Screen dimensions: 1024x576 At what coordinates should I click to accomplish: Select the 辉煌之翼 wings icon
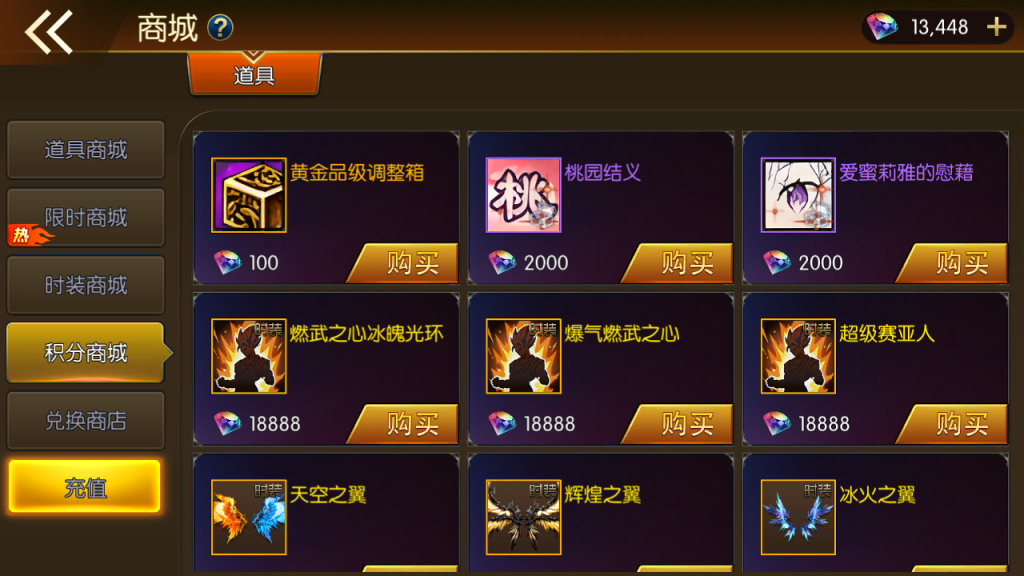pos(523,517)
